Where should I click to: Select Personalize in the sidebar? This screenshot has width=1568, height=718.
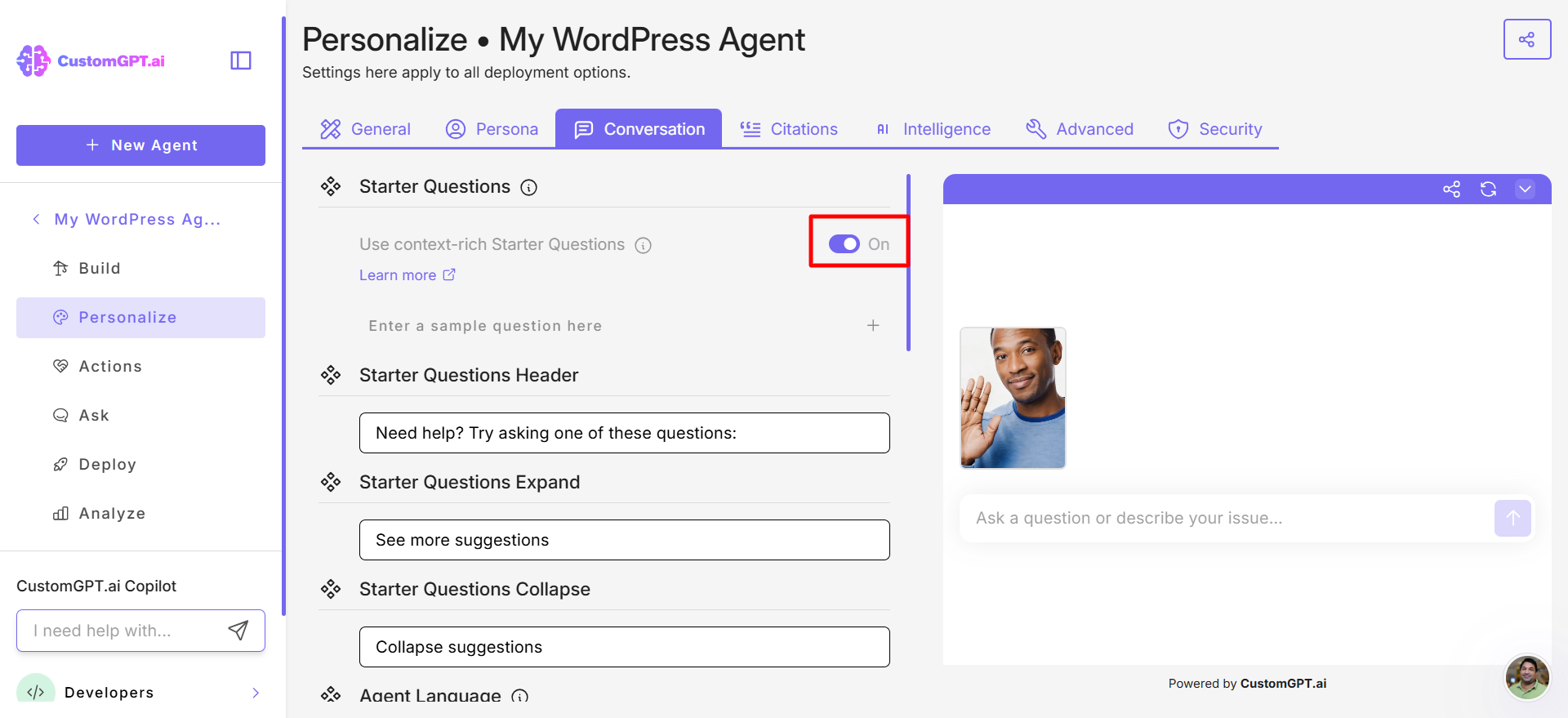point(140,317)
